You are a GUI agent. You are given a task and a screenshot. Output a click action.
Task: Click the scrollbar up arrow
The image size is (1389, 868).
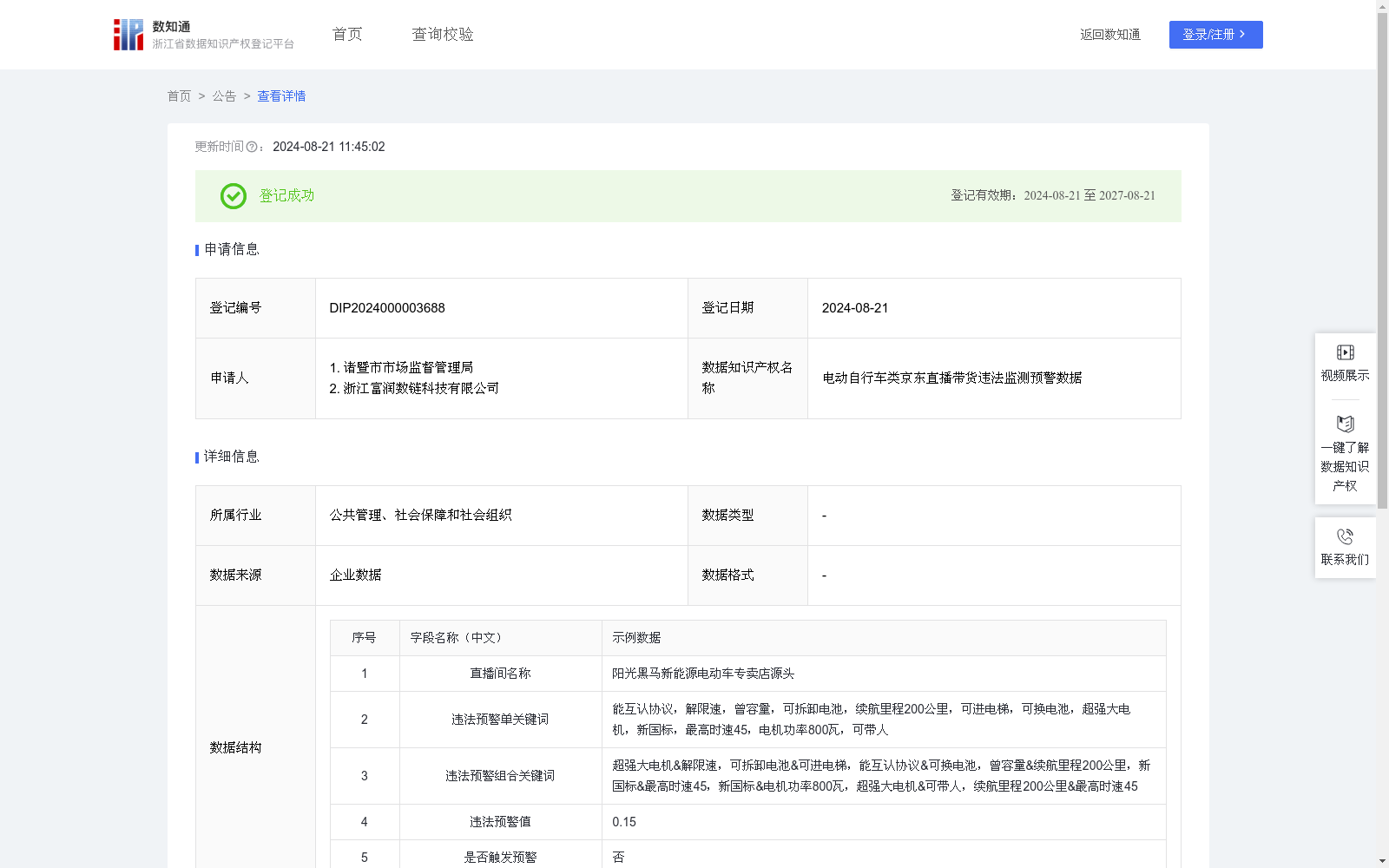point(1382,6)
